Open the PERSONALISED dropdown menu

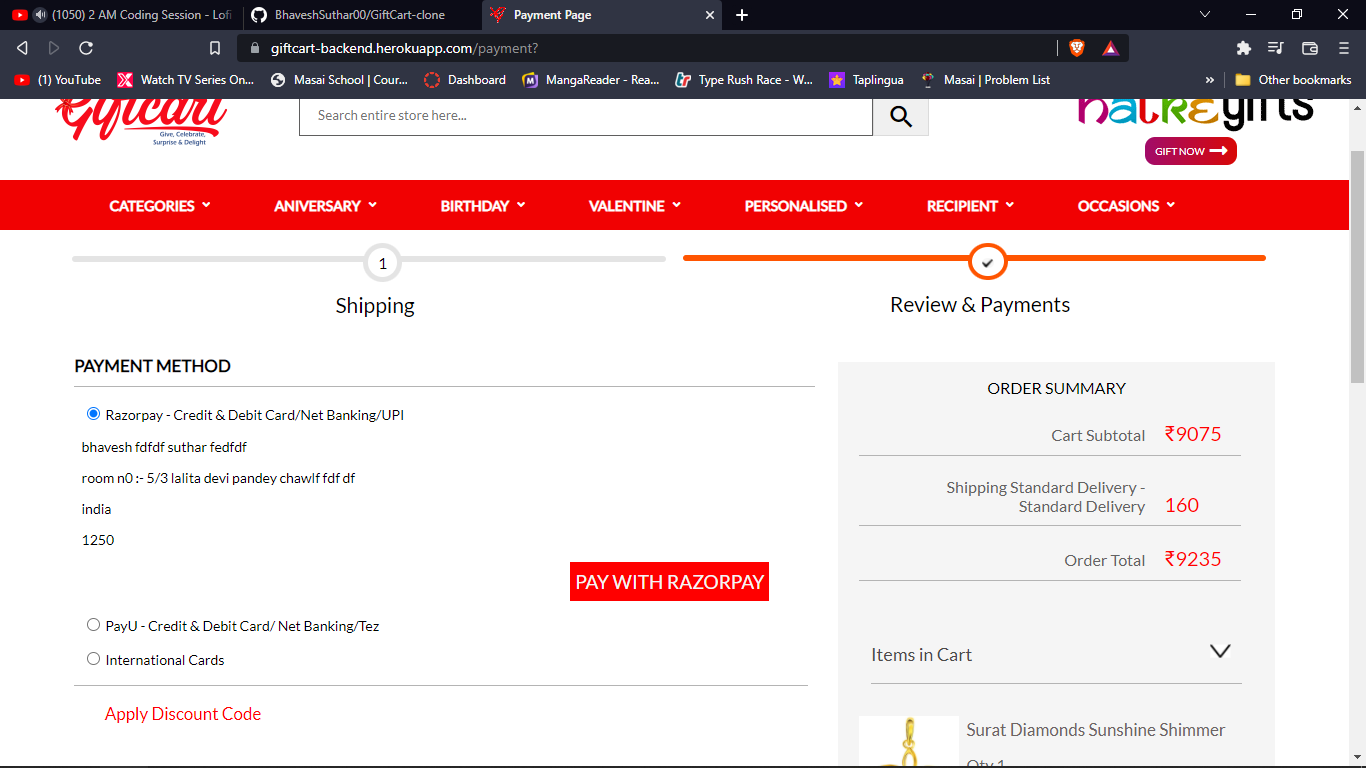tap(804, 206)
